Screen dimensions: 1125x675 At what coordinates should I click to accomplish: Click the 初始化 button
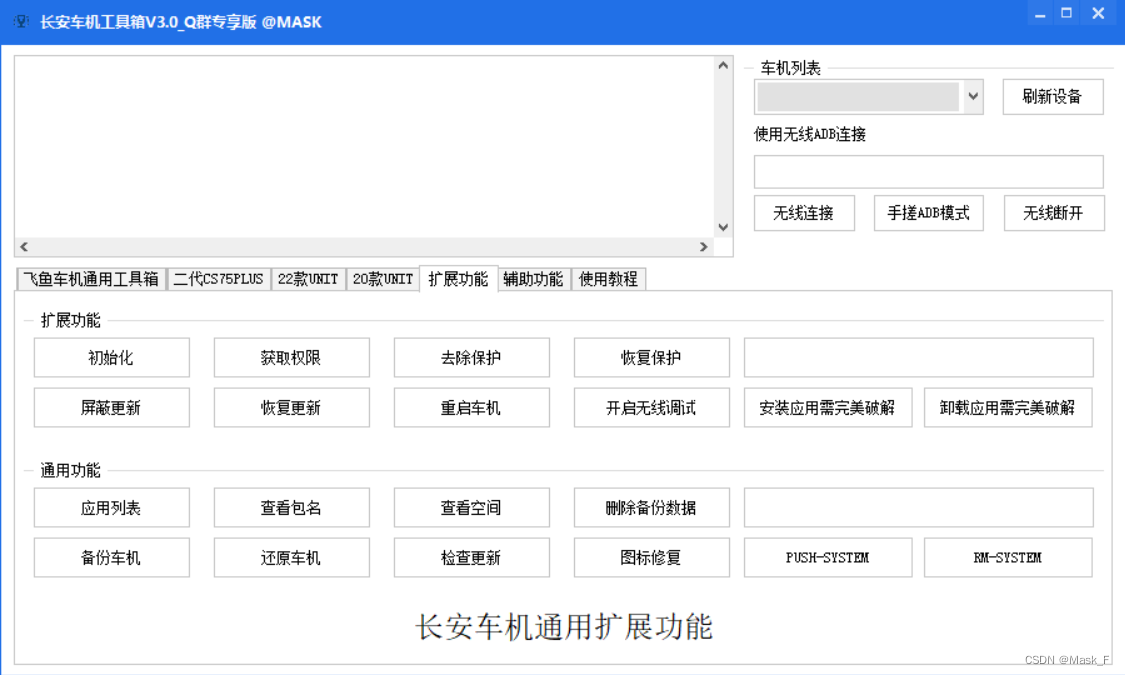(x=111, y=357)
